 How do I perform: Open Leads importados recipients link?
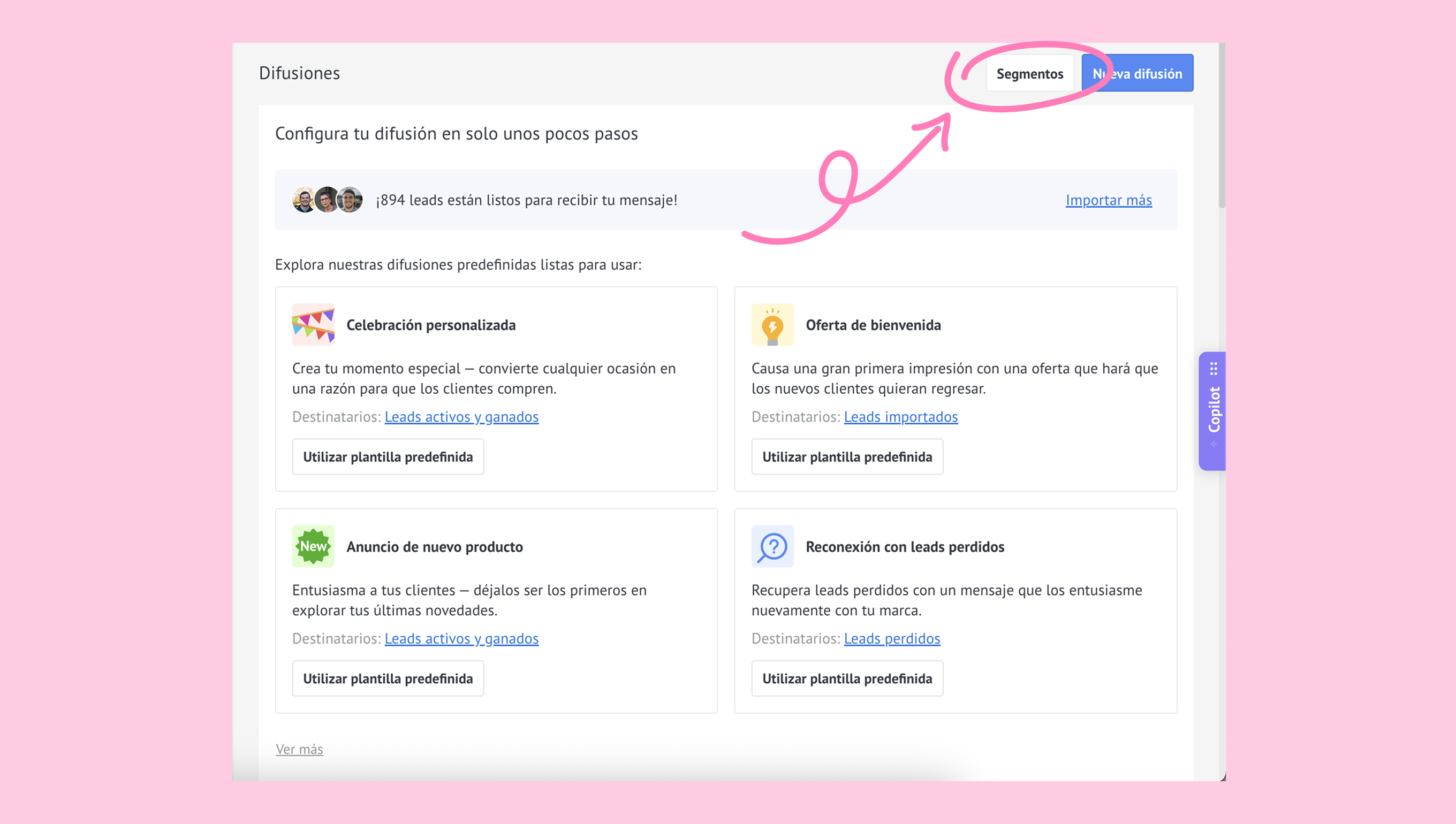pos(901,417)
